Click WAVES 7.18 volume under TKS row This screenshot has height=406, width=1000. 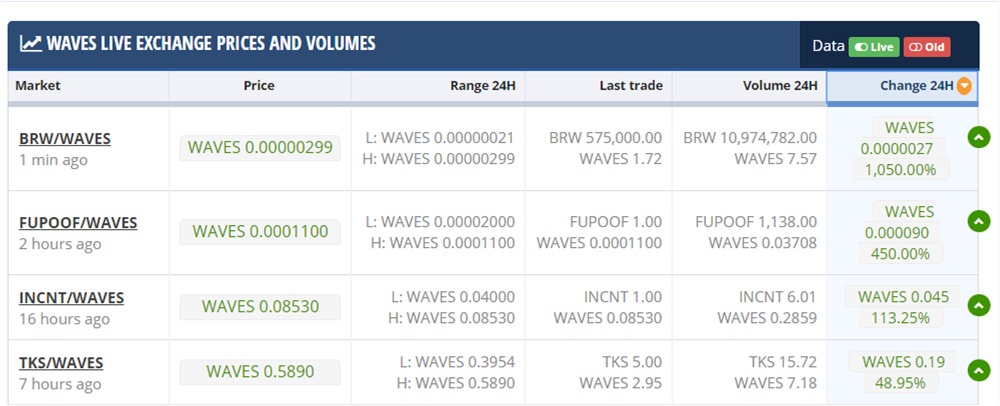pos(776,384)
